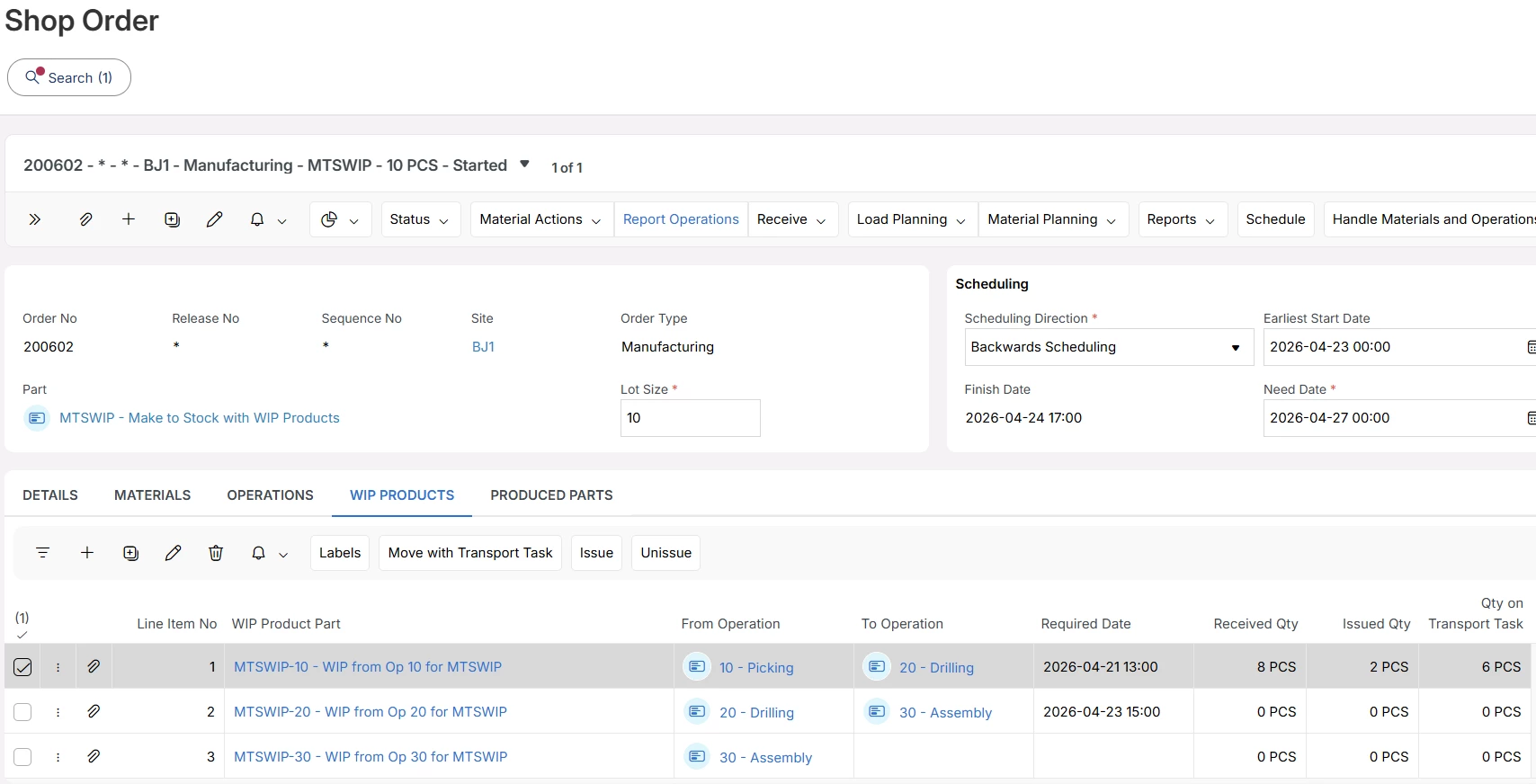
Task: Open the Status dropdown menu
Action: 420,219
